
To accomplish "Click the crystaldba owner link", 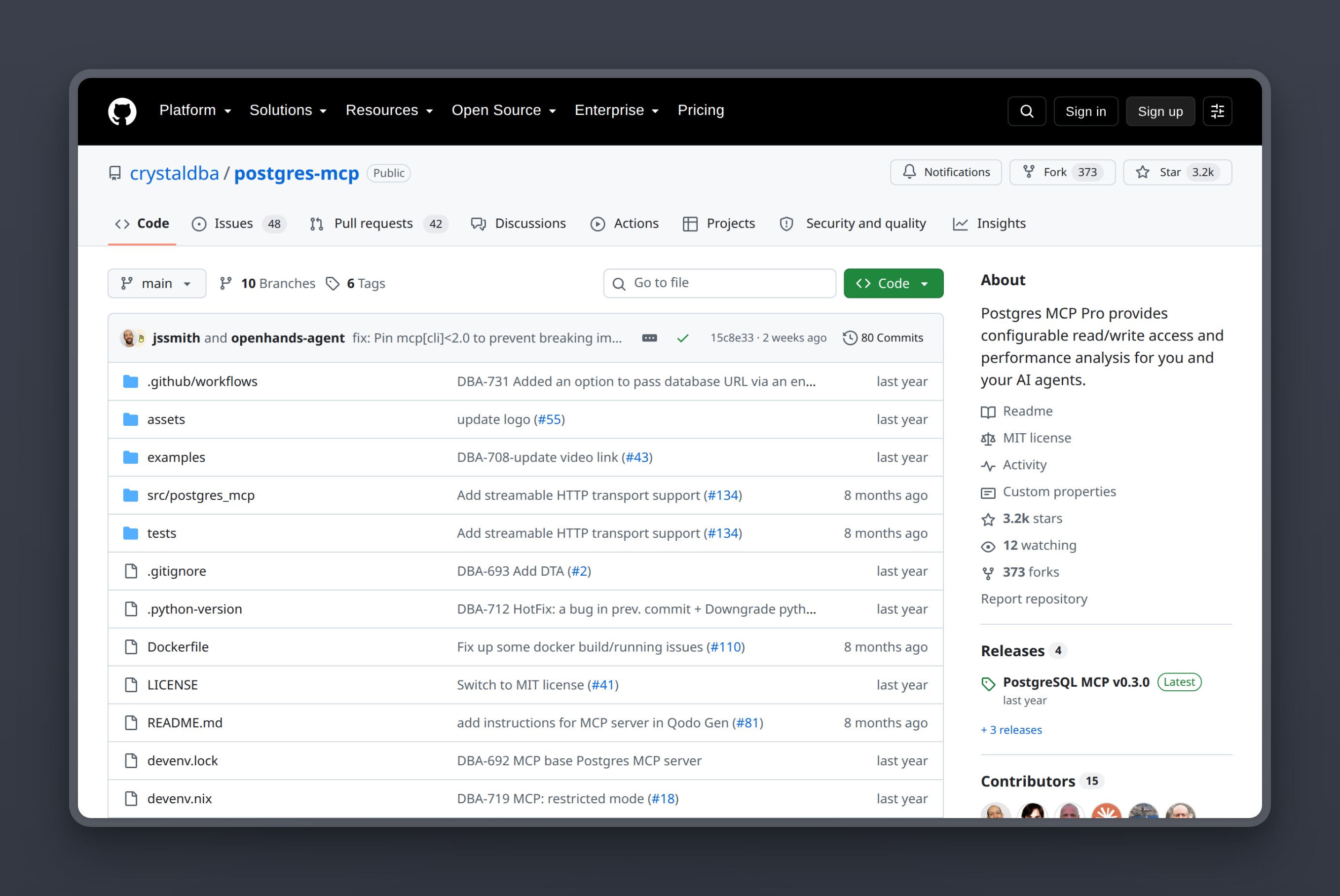I will pos(174,173).
